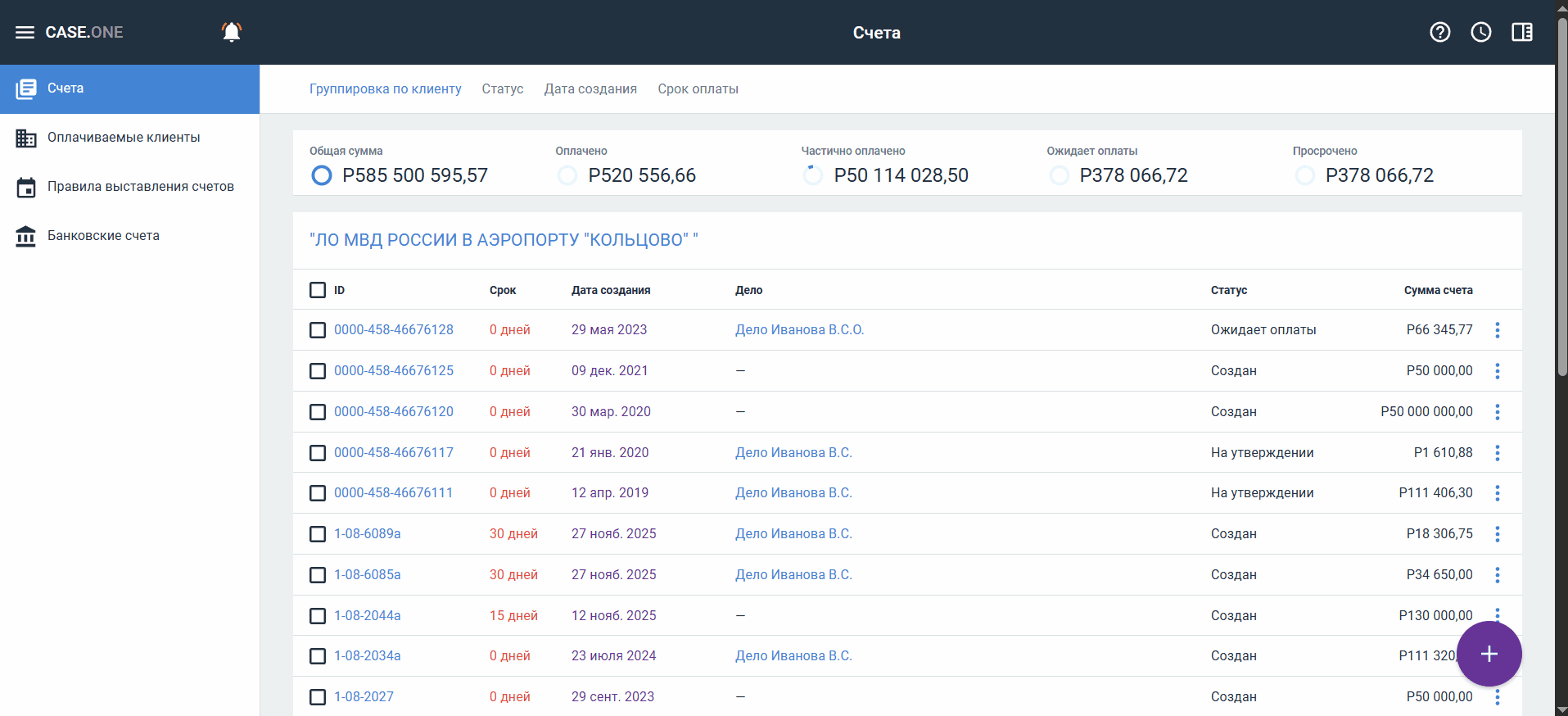The image size is (1568, 716).
Task: Click the purple plus add button
Action: [1489, 654]
